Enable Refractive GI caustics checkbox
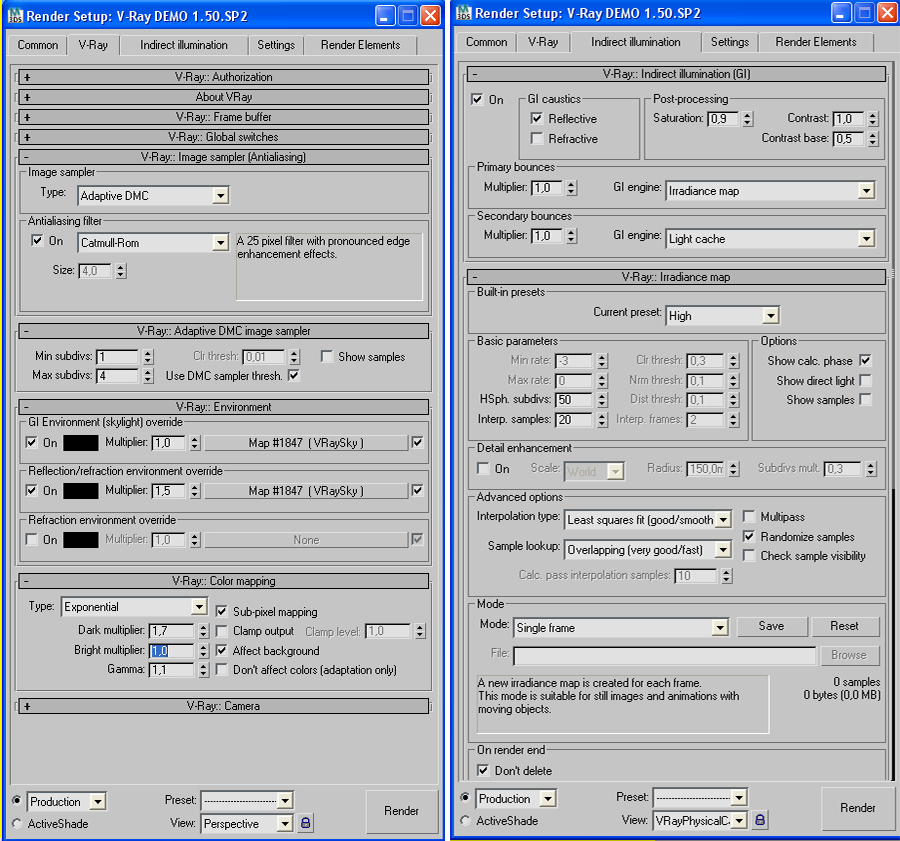This screenshot has height=841, width=900. (537, 139)
